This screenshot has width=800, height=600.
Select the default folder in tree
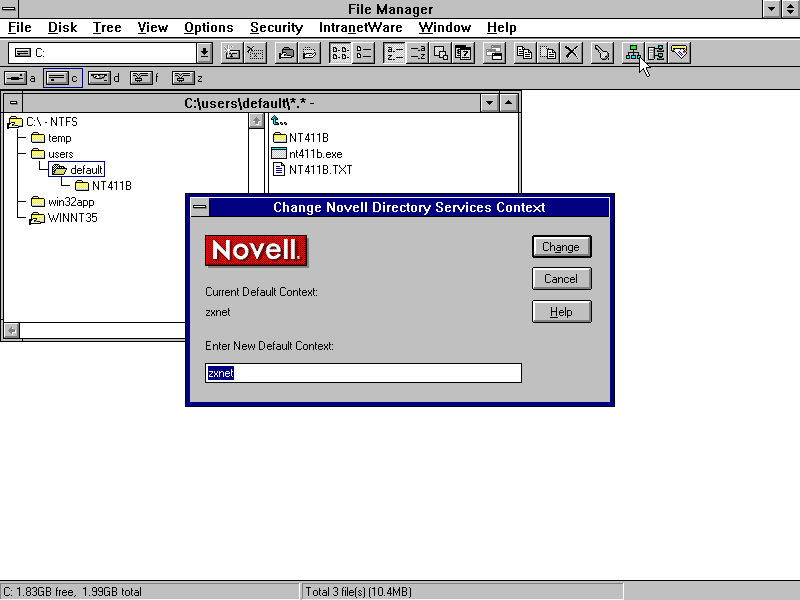click(77, 170)
